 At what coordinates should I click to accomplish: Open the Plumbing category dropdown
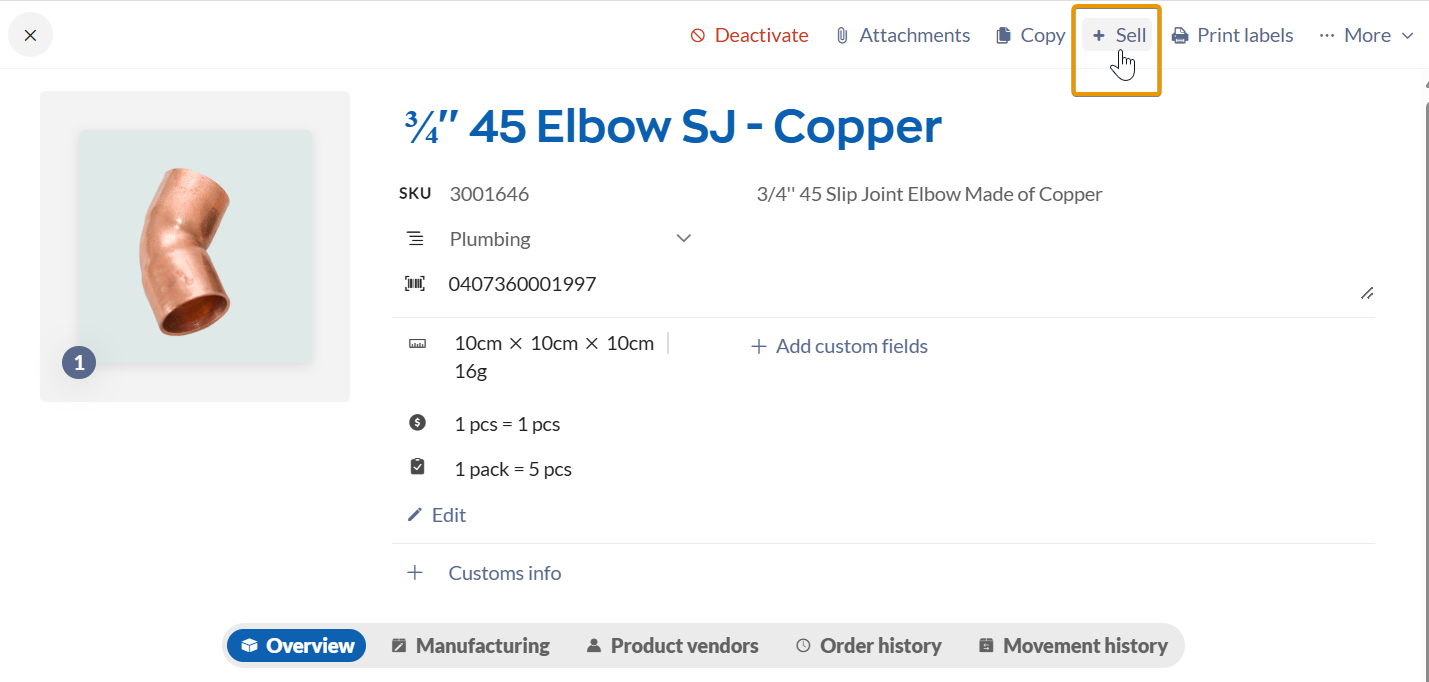coord(684,239)
